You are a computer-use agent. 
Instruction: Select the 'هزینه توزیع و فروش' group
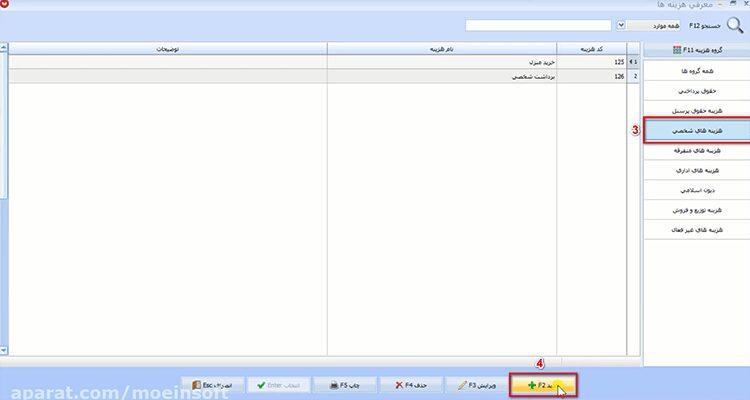(x=697, y=210)
